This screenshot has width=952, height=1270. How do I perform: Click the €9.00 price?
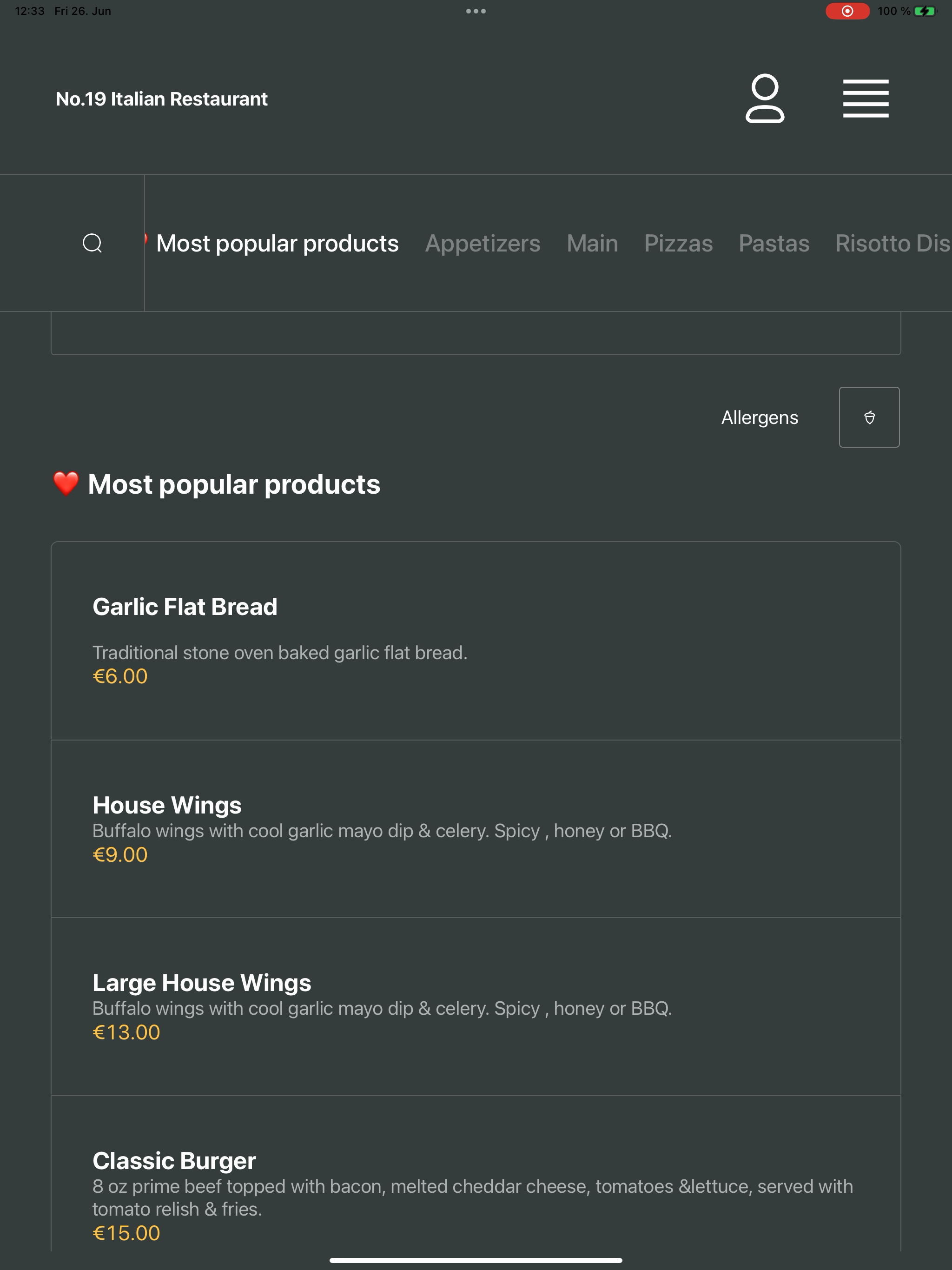point(120,854)
